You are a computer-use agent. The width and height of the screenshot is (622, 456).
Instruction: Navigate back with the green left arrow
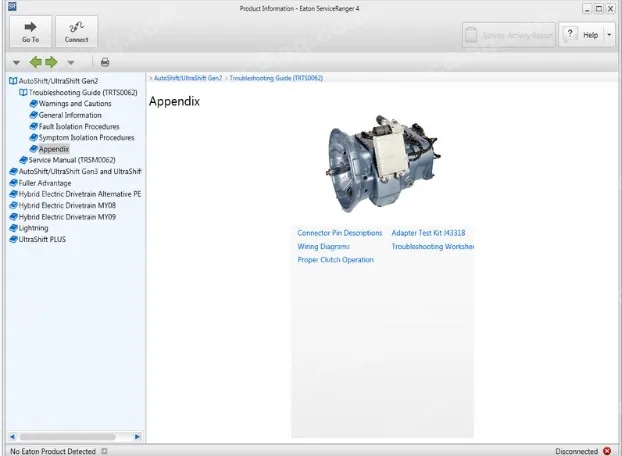point(35,62)
